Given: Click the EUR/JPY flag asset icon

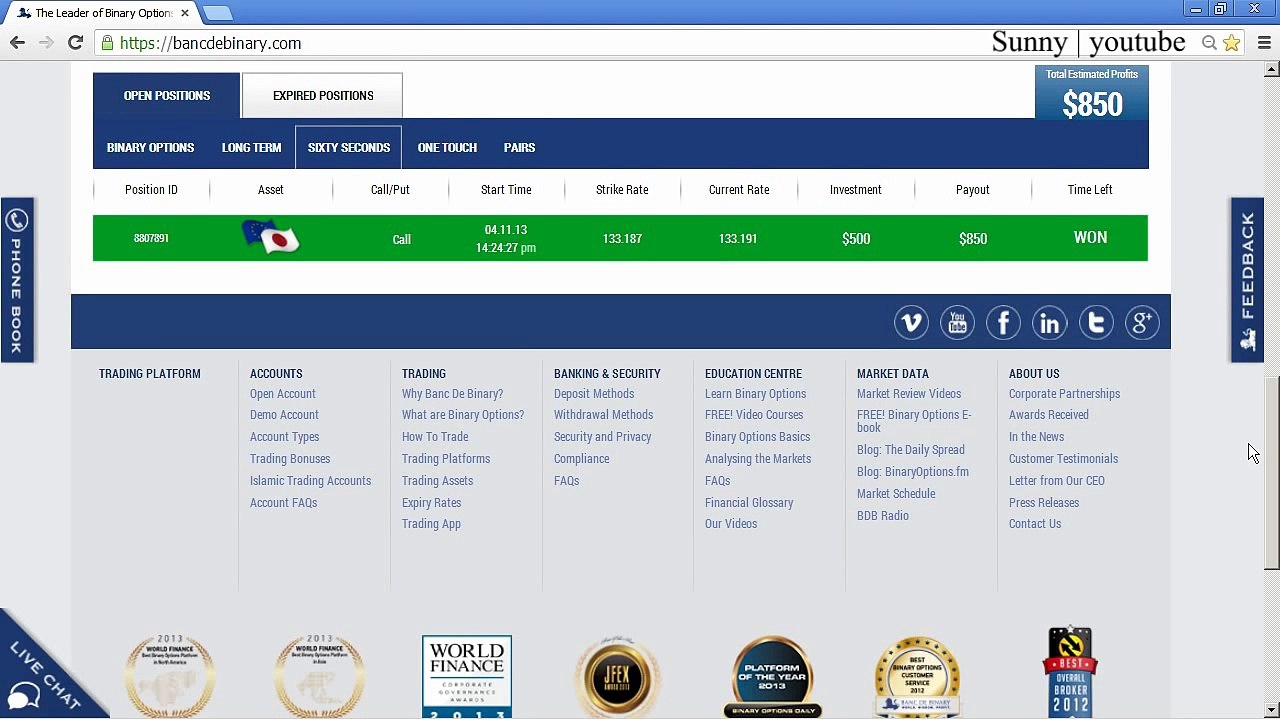Looking at the screenshot, I should pos(270,238).
